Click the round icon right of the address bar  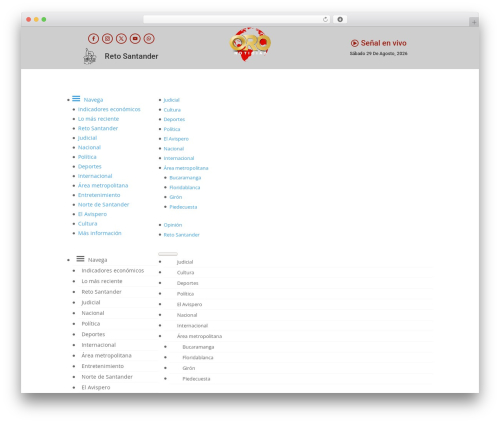pyautogui.click(x=340, y=19)
